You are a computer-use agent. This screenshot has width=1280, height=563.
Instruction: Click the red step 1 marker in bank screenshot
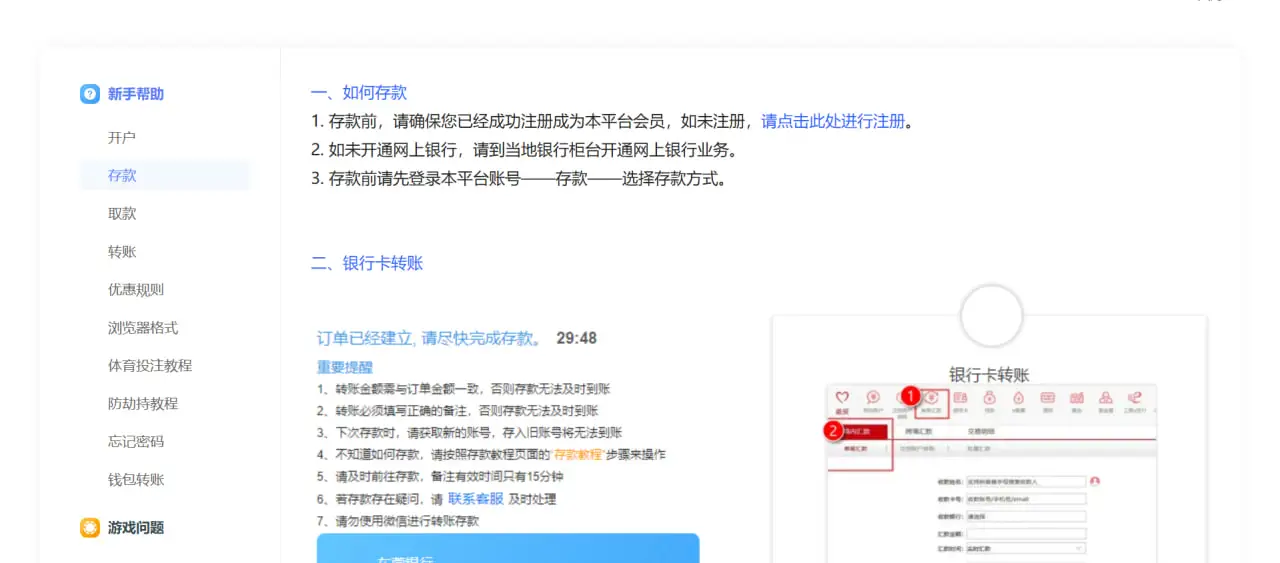911,396
